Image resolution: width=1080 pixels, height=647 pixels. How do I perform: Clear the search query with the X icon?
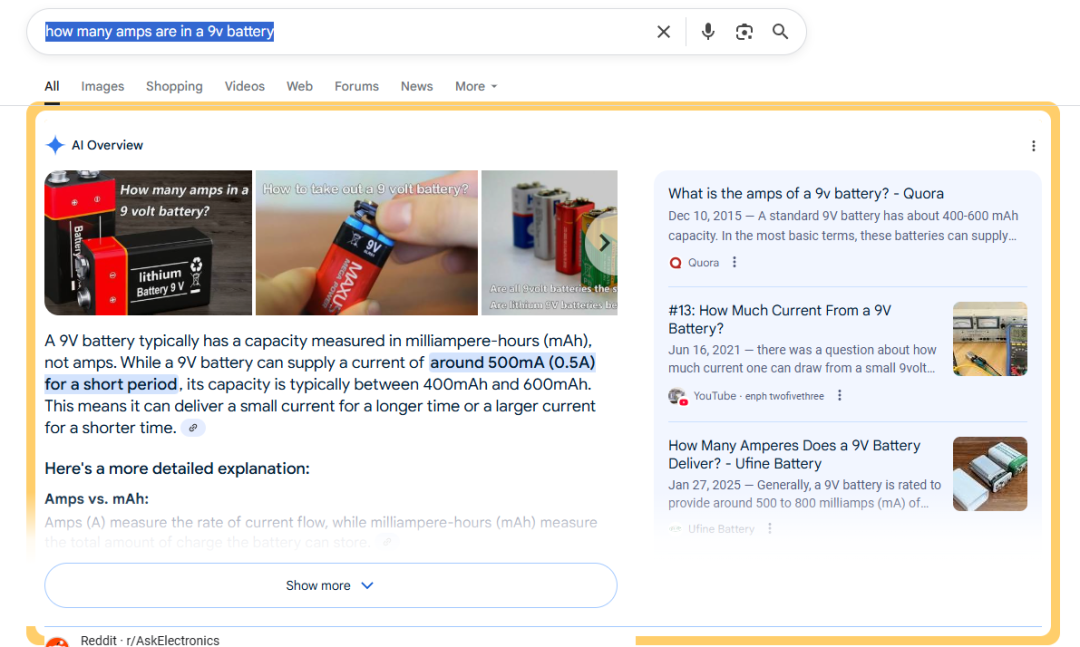(663, 32)
